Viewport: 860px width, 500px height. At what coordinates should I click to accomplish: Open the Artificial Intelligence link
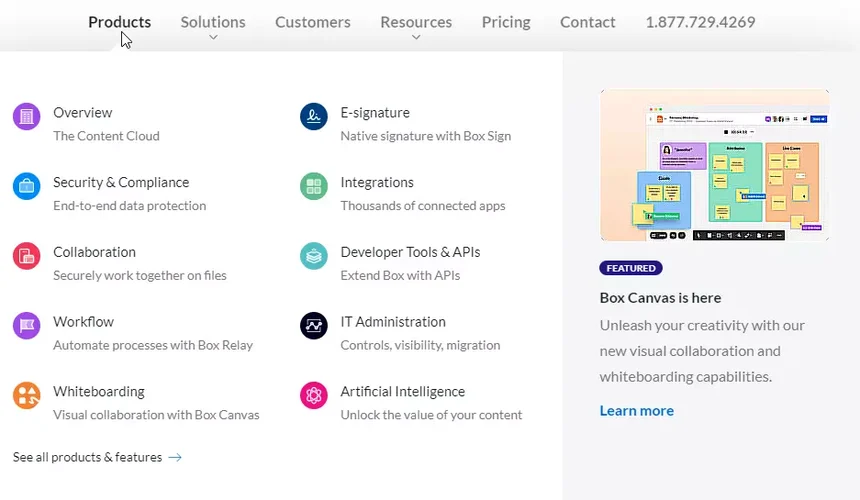tap(403, 391)
